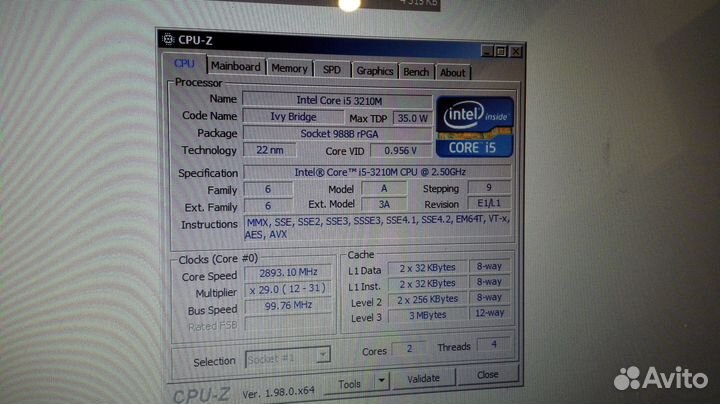Open the About tab

pos(453,73)
